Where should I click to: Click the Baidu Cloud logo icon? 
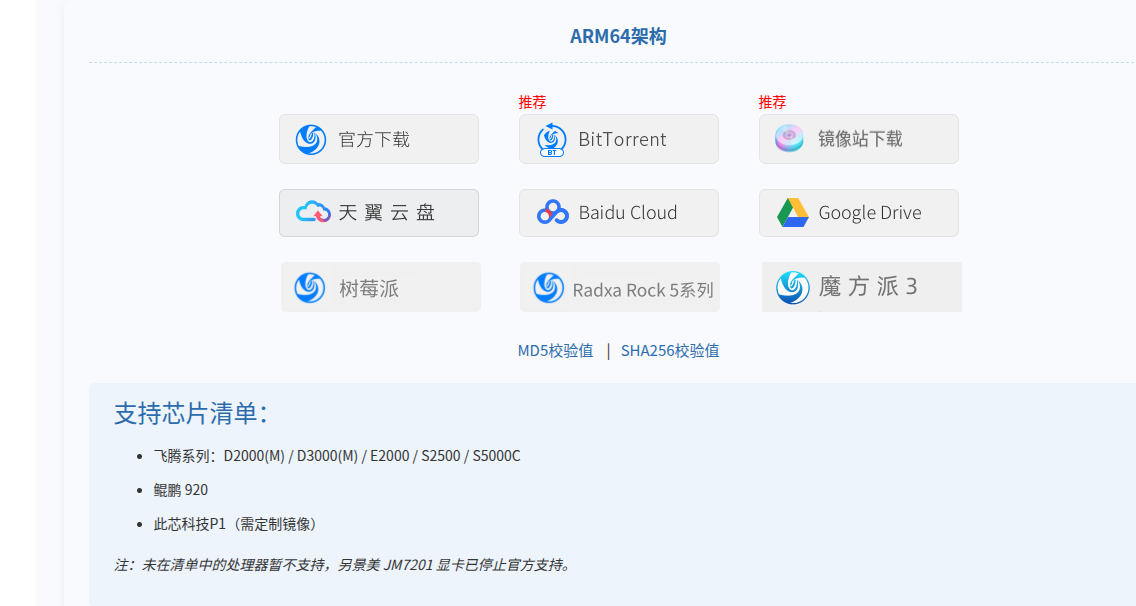point(553,212)
